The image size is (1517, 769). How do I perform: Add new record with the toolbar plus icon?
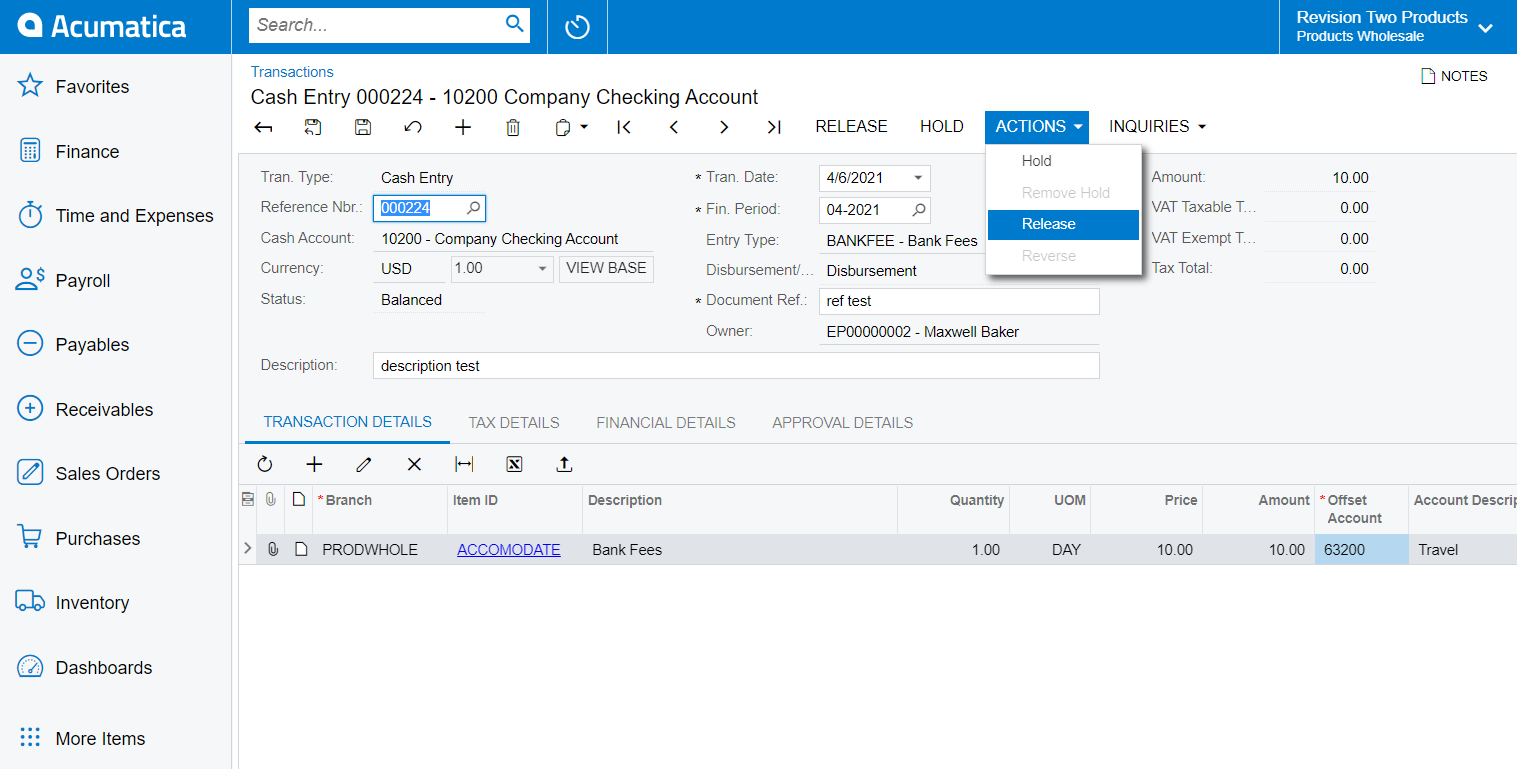point(463,127)
